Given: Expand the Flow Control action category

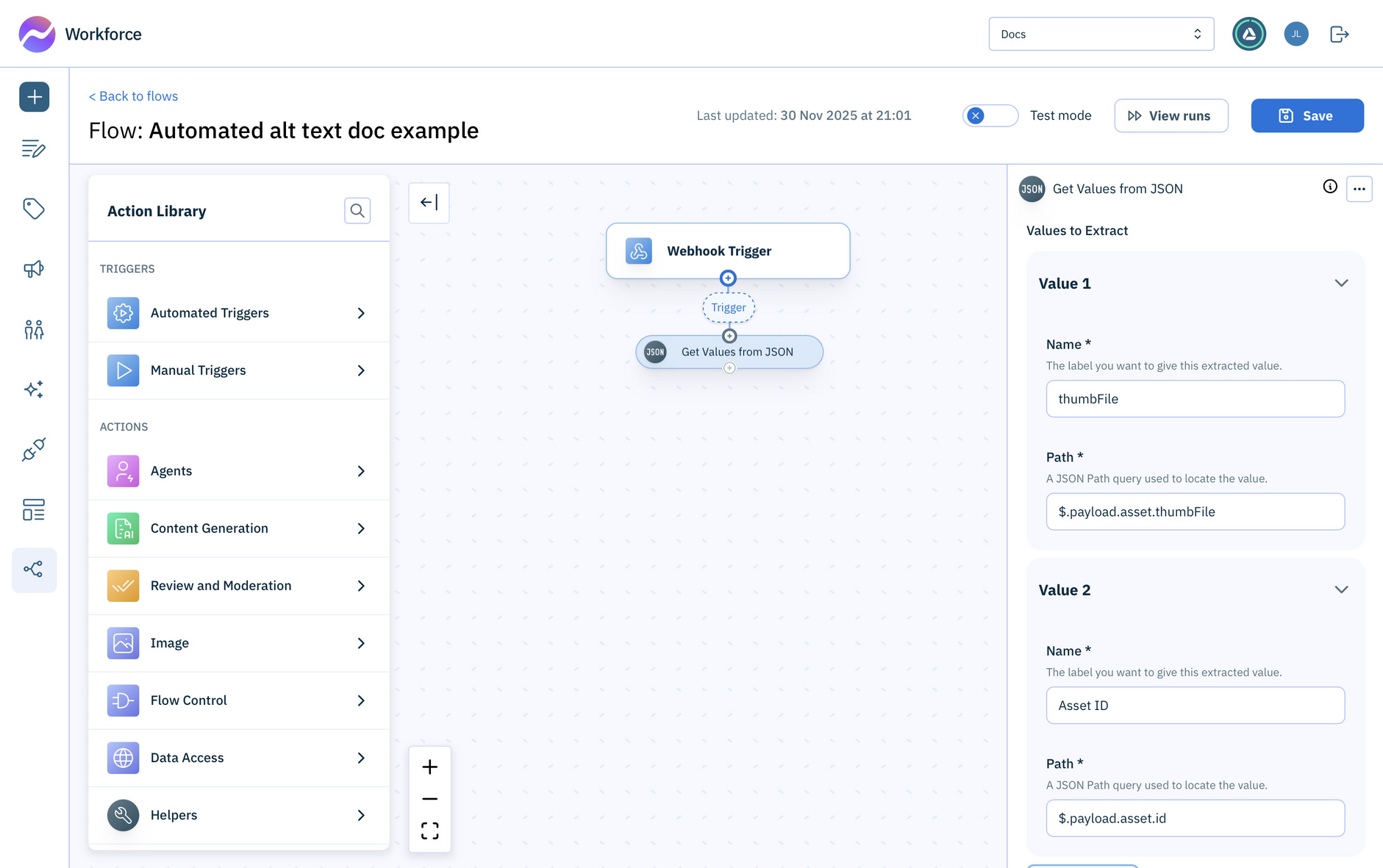Looking at the screenshot, I should tap(239, 700).
